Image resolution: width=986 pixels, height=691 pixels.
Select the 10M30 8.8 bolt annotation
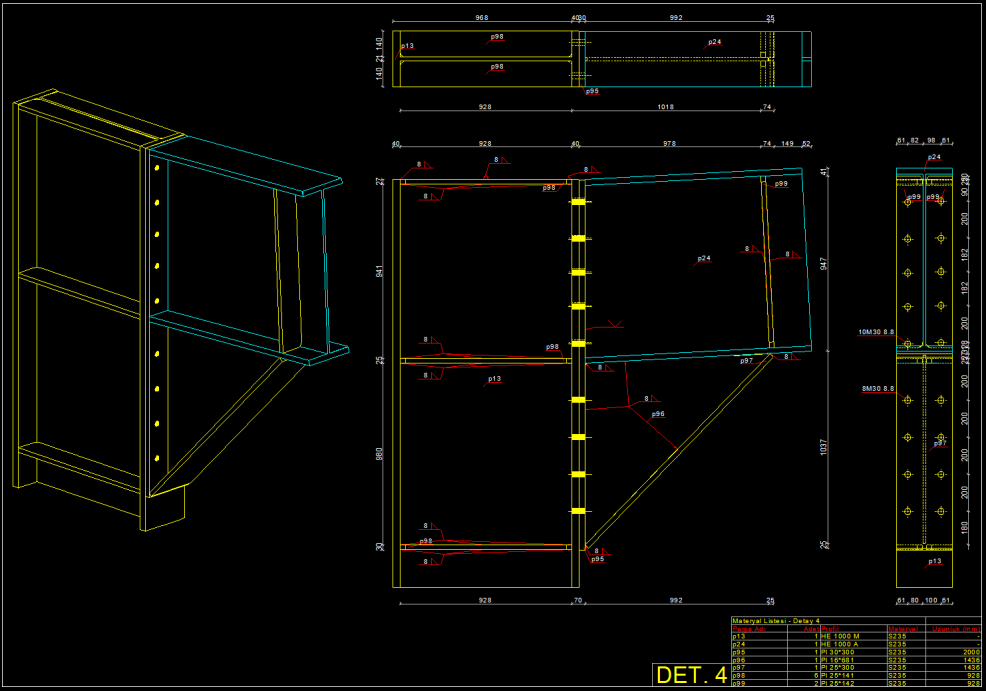pos(876,330)
